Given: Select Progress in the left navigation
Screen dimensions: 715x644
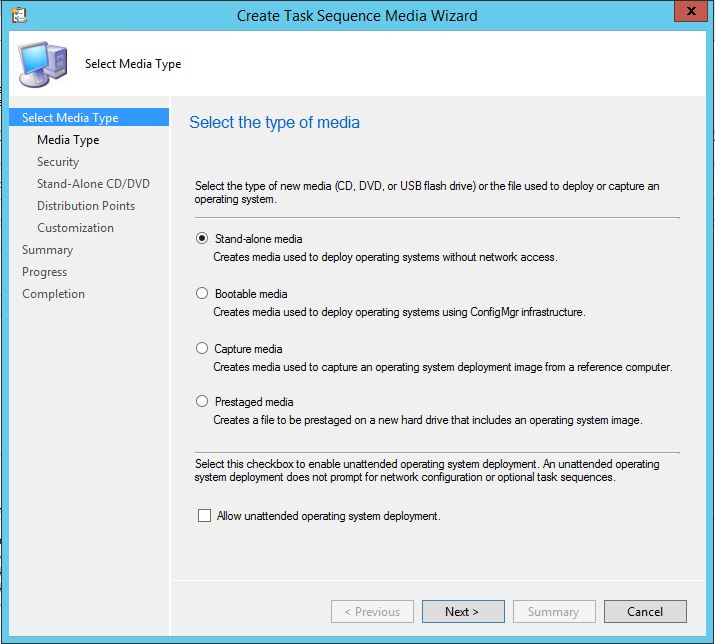Looking at the screenshot, I should click(45, 272).
